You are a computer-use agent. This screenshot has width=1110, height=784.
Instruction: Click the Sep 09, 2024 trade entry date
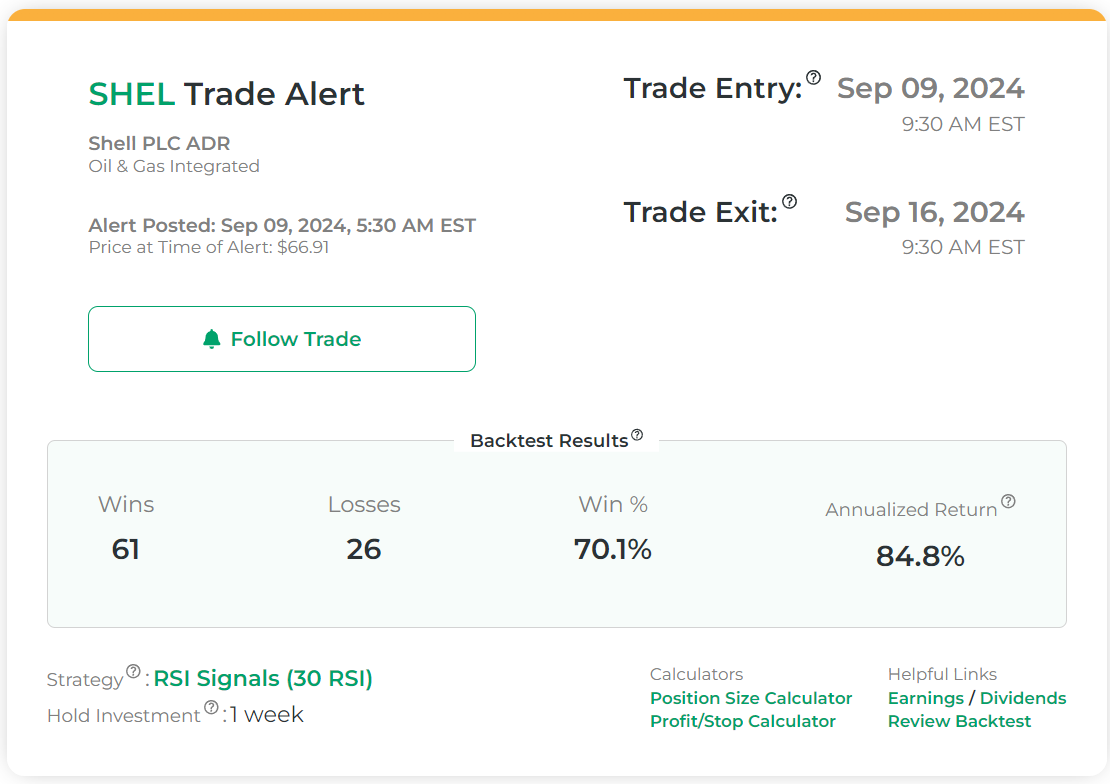[930, 88]
